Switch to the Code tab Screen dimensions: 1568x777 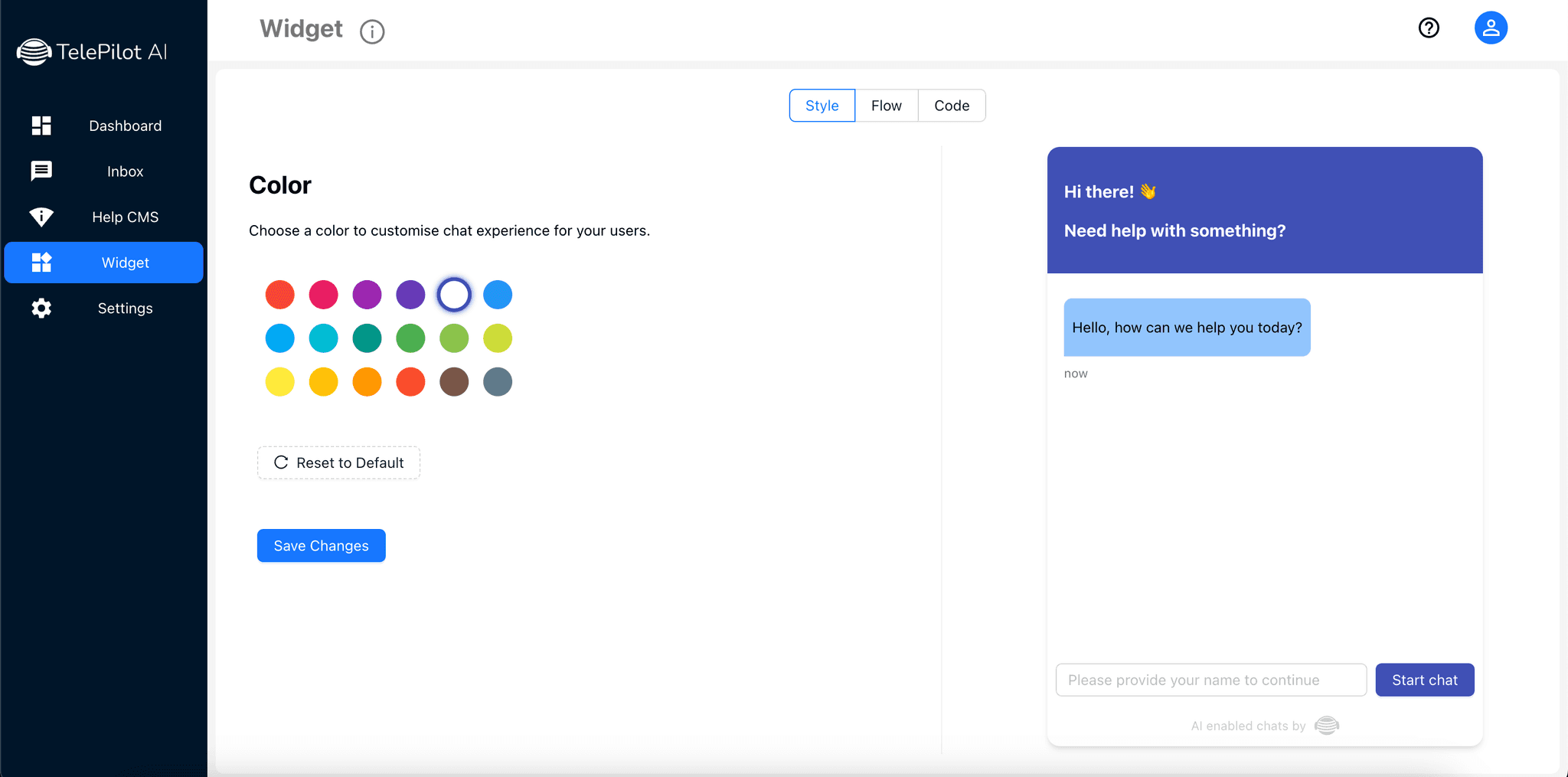(x=952, y=106)
